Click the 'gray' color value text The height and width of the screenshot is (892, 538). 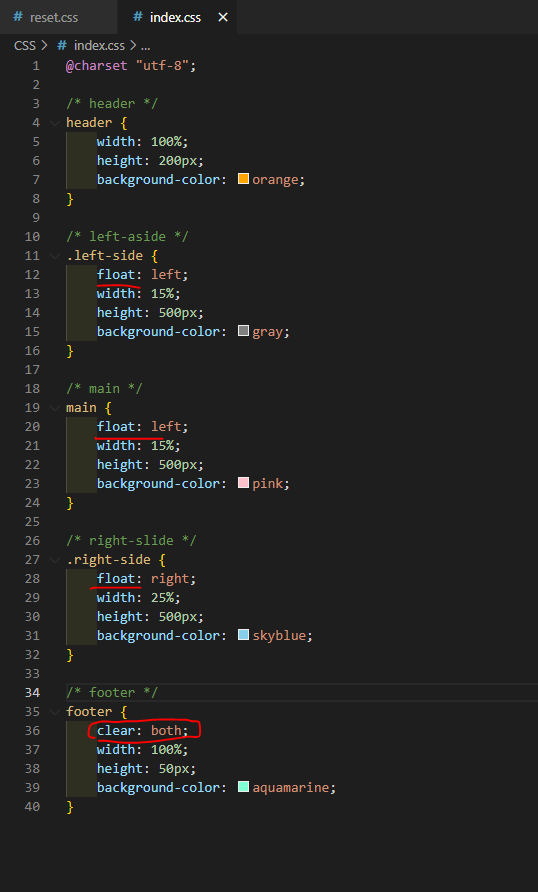click(x=267, y=331)
